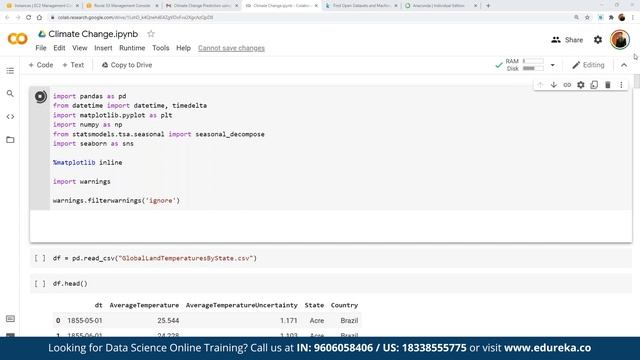Click the 1855-05-01 date cell

coord(84,320)
